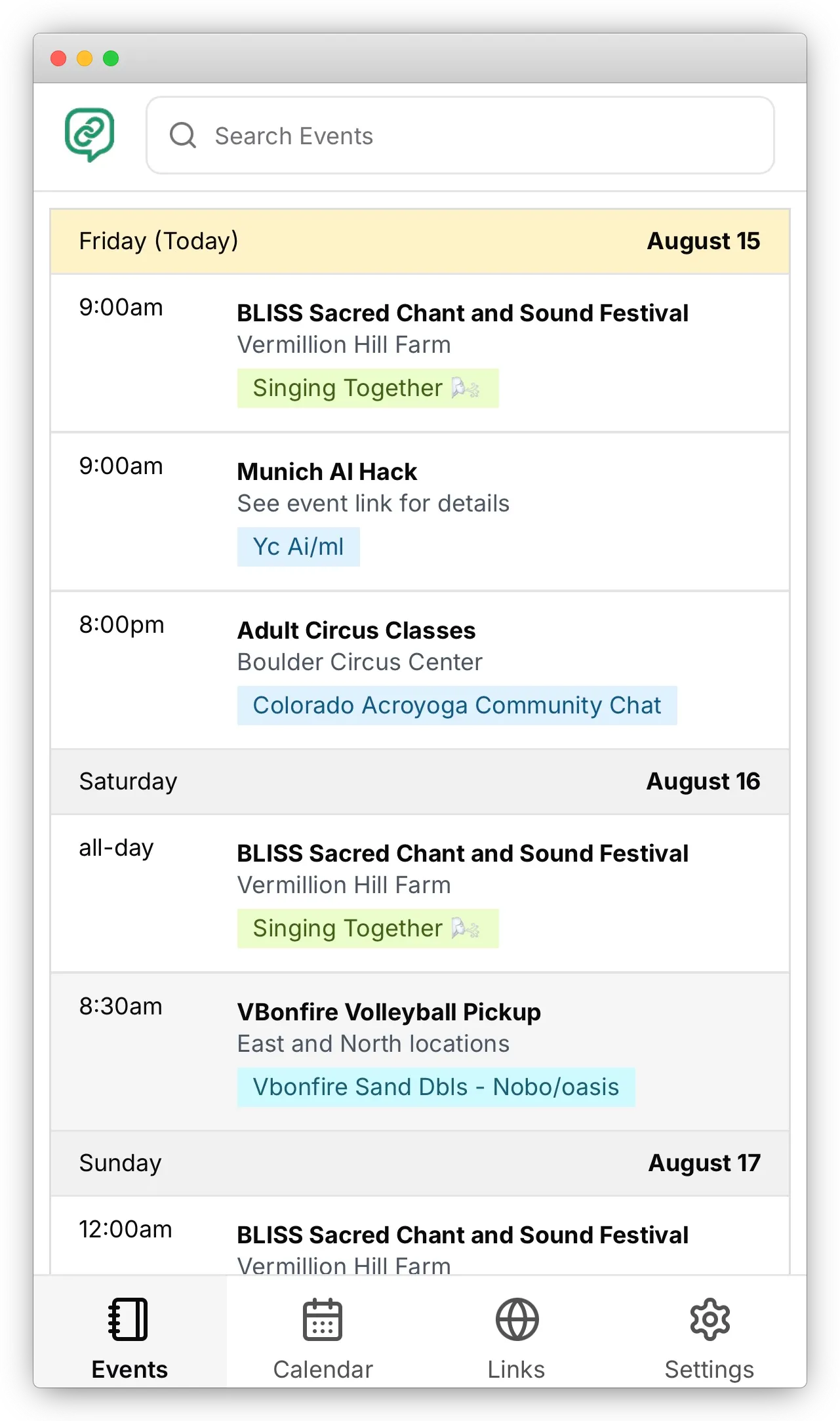Click the green maximize window button
The height and width of the screenshot is (1421, 840).
tap(111, 58)
